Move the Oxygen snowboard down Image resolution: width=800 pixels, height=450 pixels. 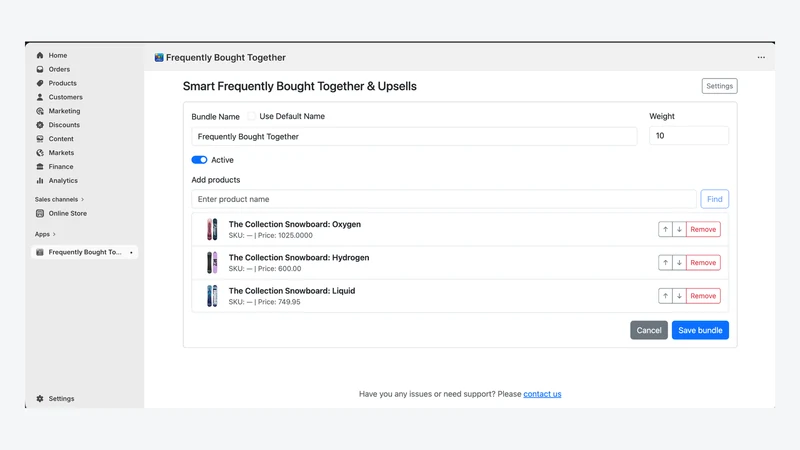[679, 230]
